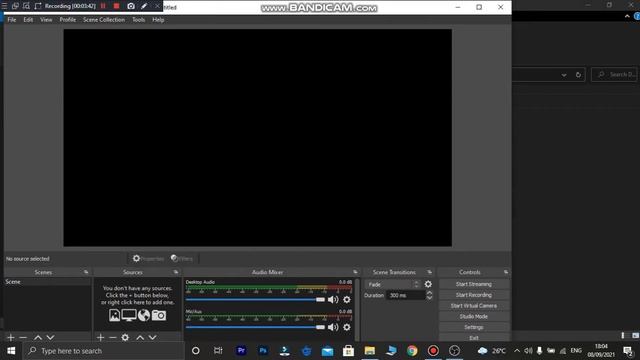Move the source up in the Sources list

point(140,338)
